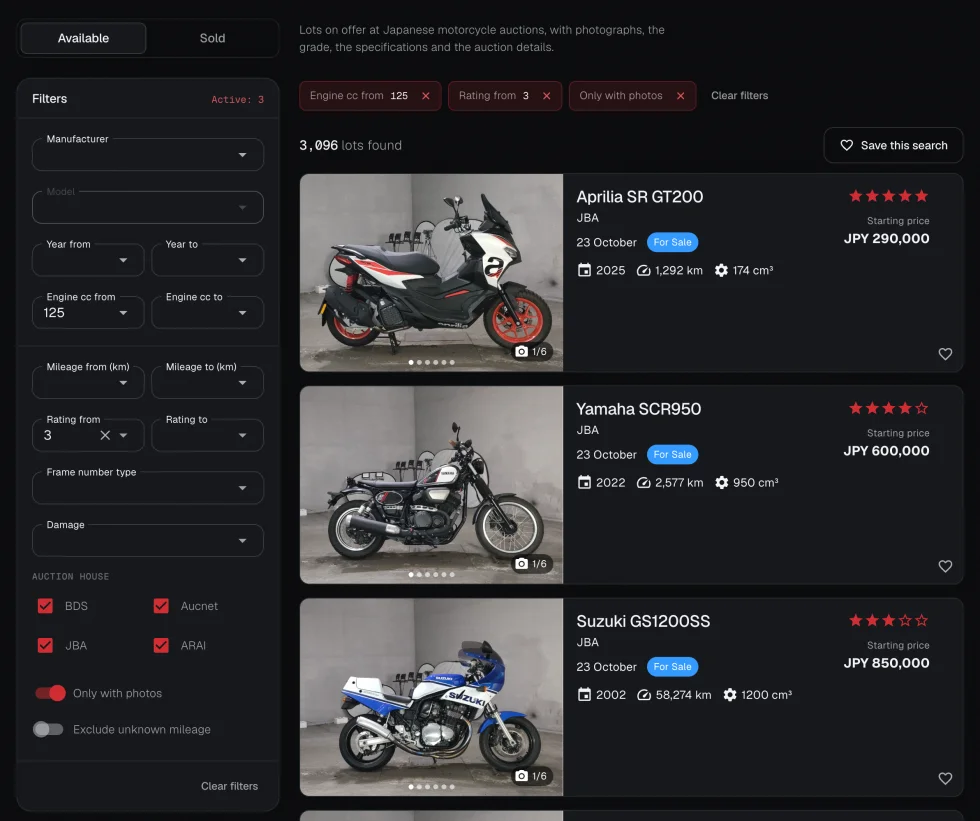Open the Manufacturer dropdown
The height and width of the screenshot is (821, 980).
pos(148,154)
